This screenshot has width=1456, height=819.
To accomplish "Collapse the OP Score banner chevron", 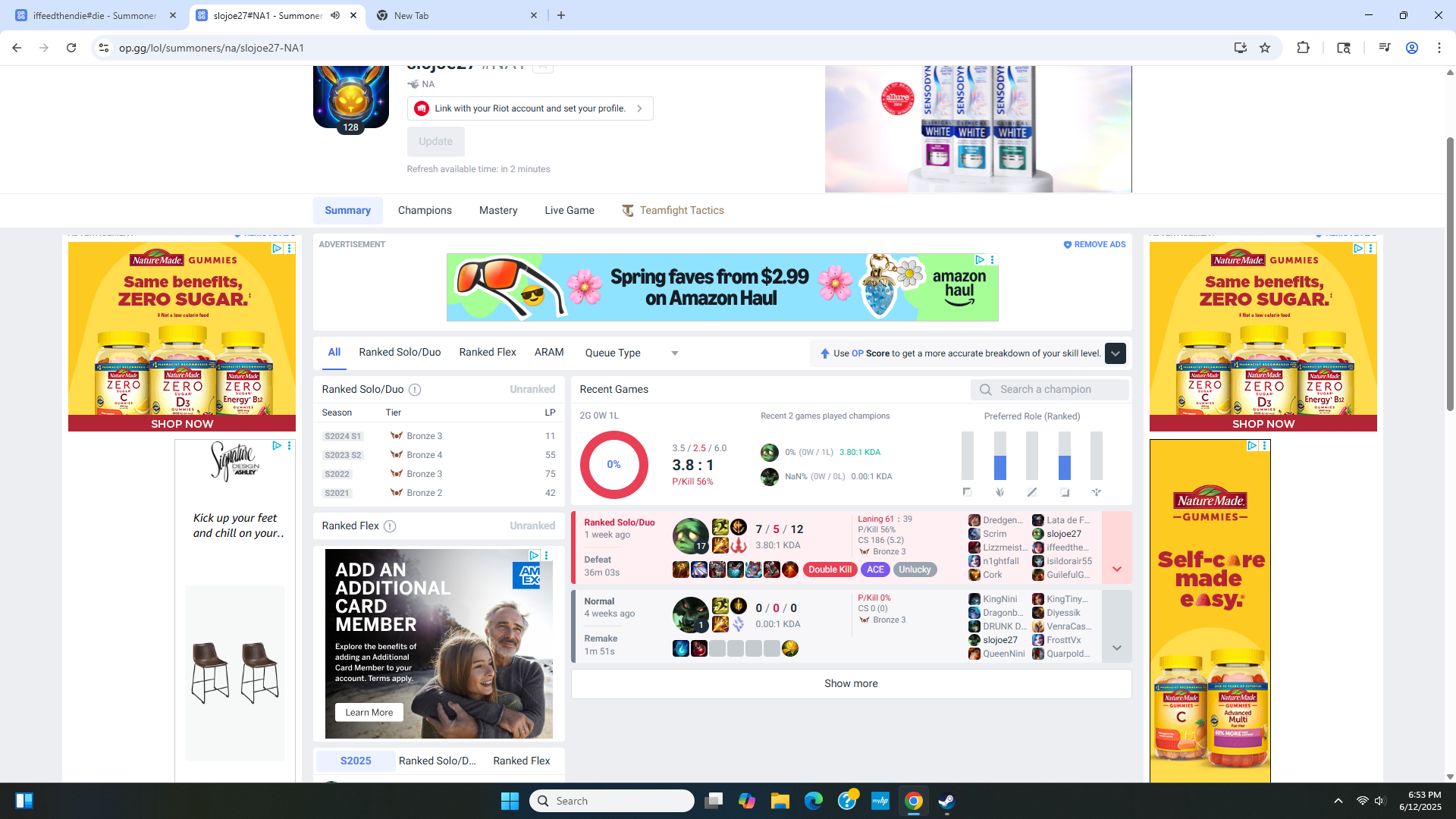I will (1116, 353).
